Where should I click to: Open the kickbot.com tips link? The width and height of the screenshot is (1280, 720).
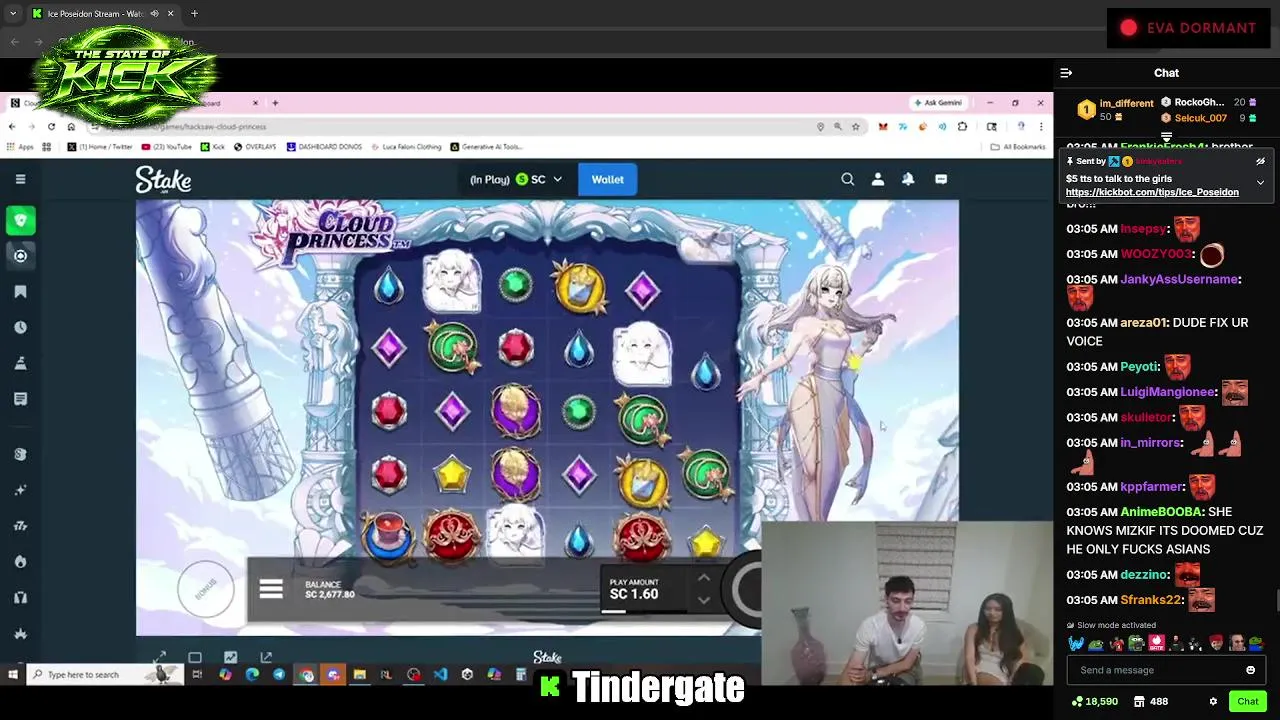(x=1152, y=192)
